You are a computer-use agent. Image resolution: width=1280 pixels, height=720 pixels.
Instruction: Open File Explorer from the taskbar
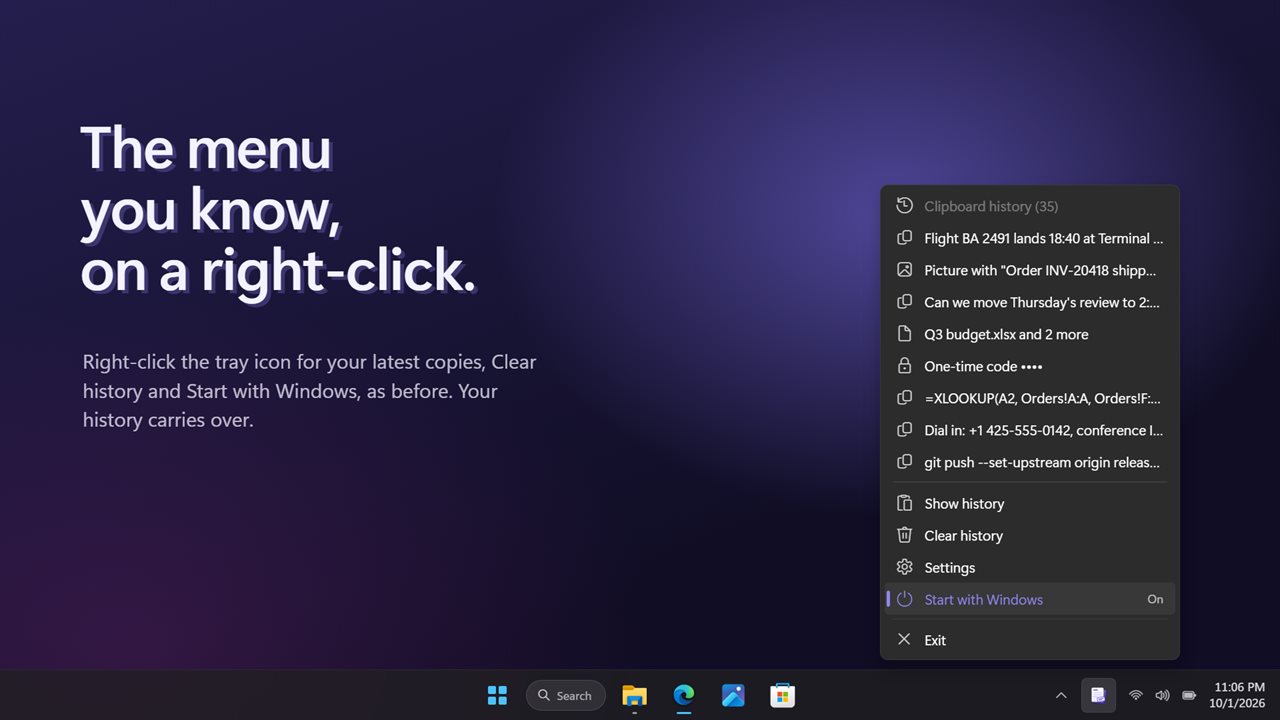click(x=634, y=695)
